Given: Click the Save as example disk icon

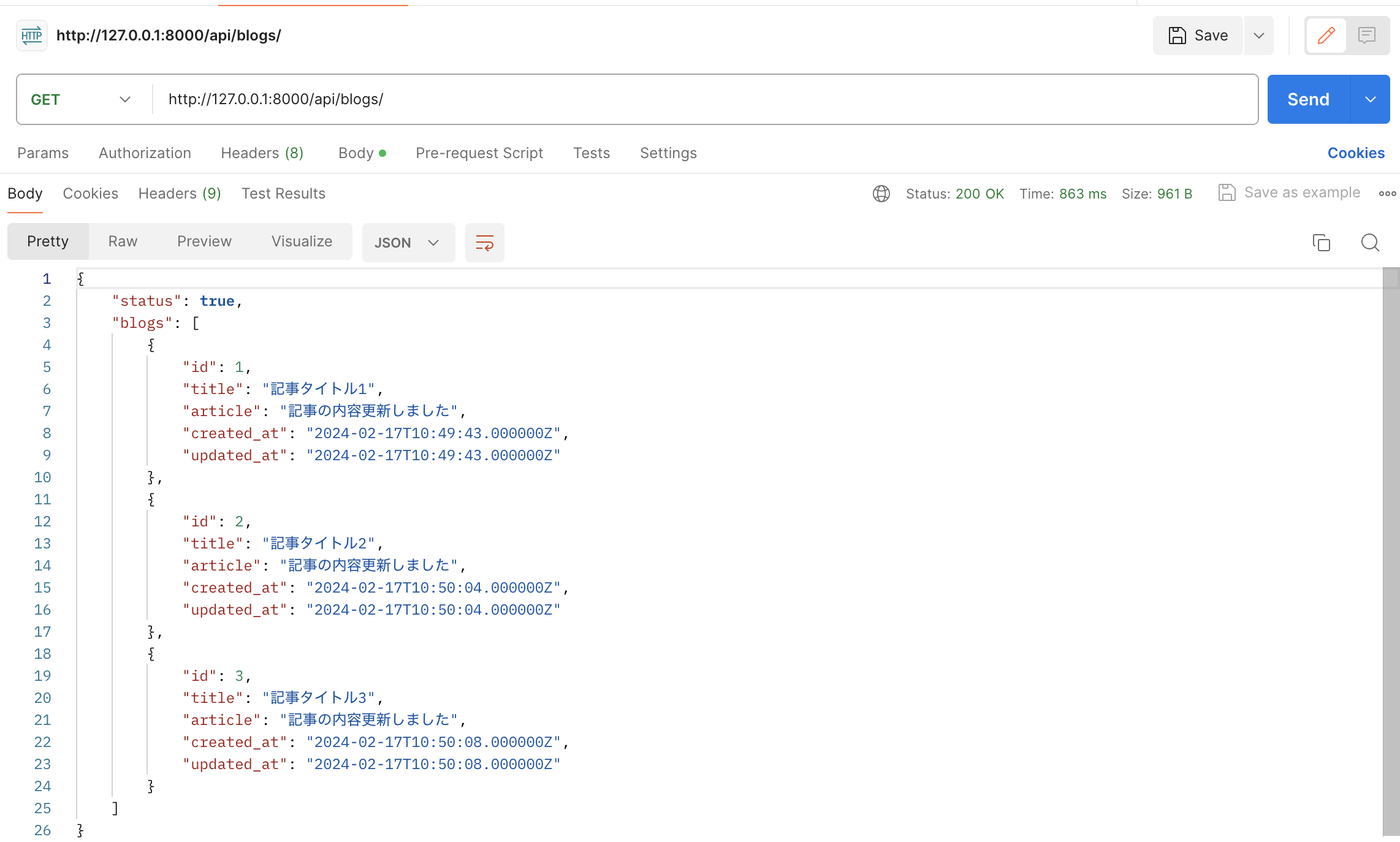Looking at the screenshot, I should pos(1227,192).
